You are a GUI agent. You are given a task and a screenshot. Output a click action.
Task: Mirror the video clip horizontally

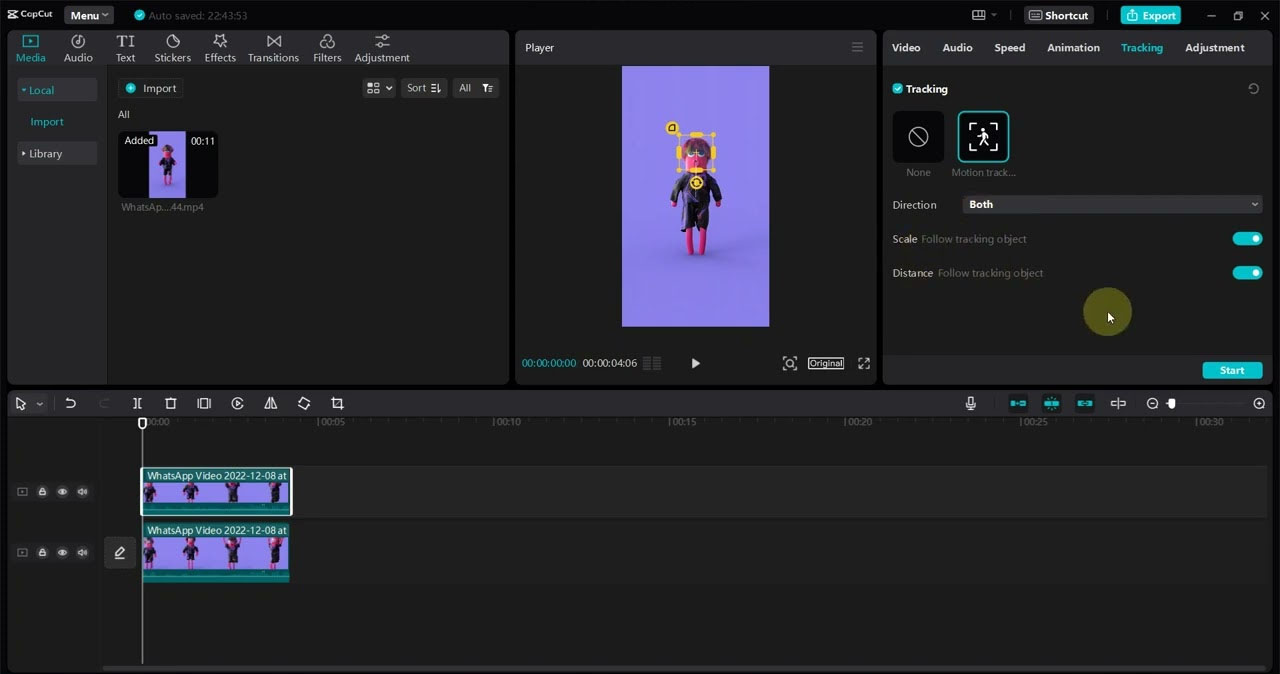270,403
